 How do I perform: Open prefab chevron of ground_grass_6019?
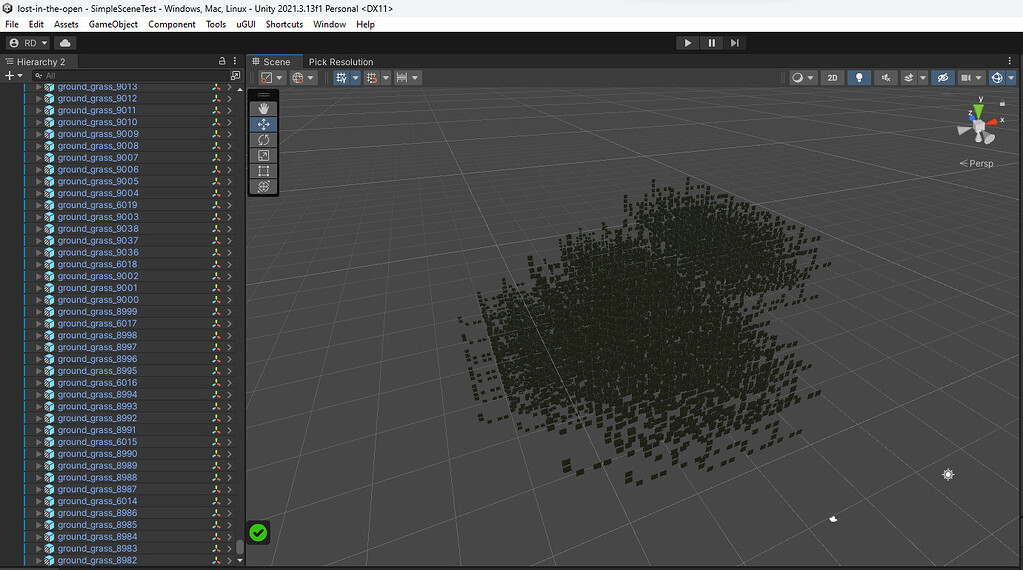tap(229, 205)
